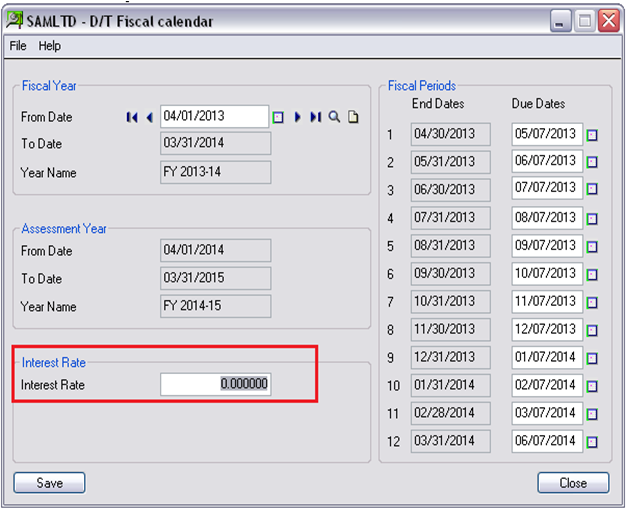Edit due date 06/07/2013 for period 2

(x=547, y=161)
